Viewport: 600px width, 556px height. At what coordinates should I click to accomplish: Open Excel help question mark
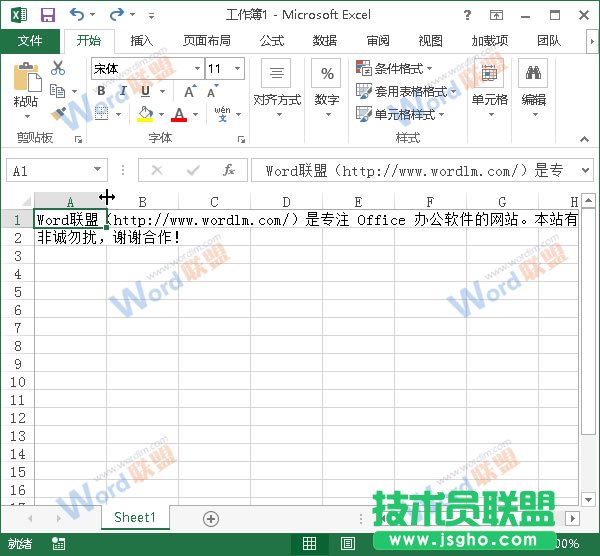tap(467, 15)
